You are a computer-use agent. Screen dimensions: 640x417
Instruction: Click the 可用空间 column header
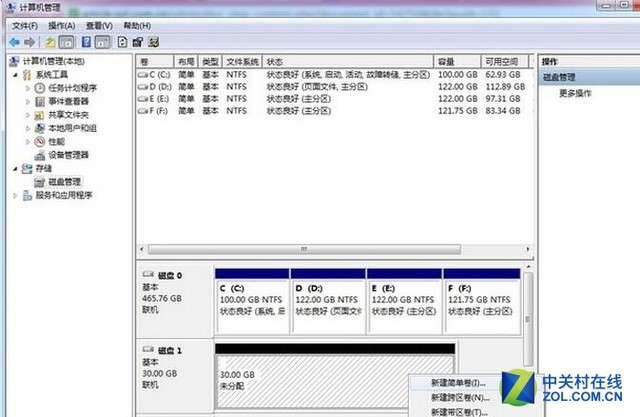tap(500, 61)
